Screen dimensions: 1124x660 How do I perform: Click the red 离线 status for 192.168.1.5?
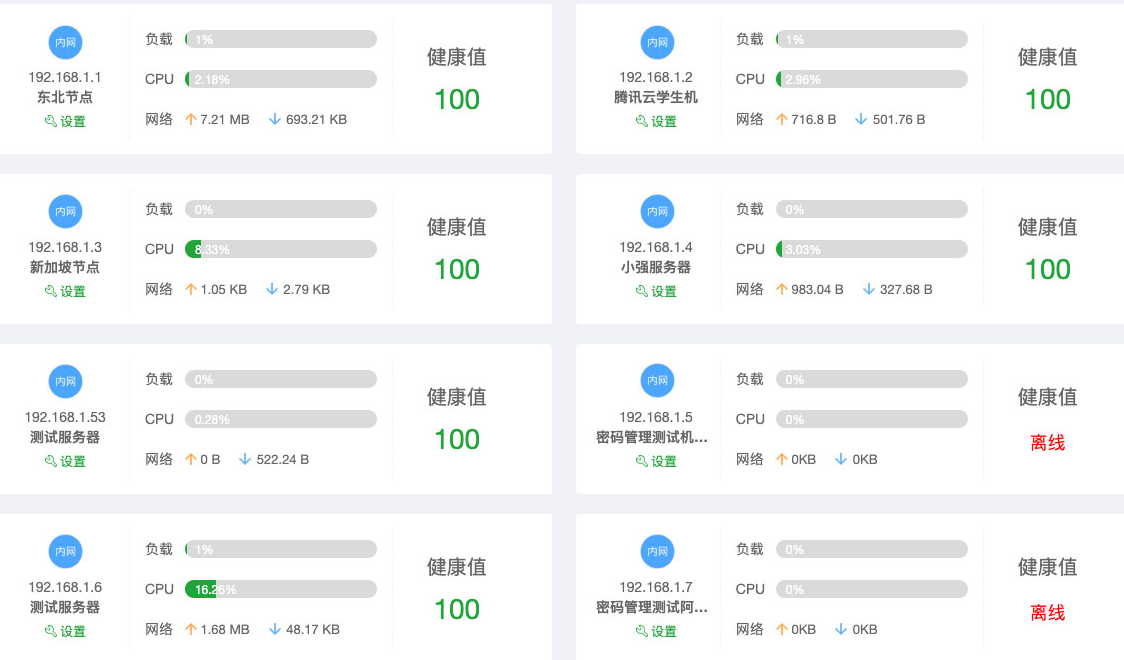[x=1047, y=443]
